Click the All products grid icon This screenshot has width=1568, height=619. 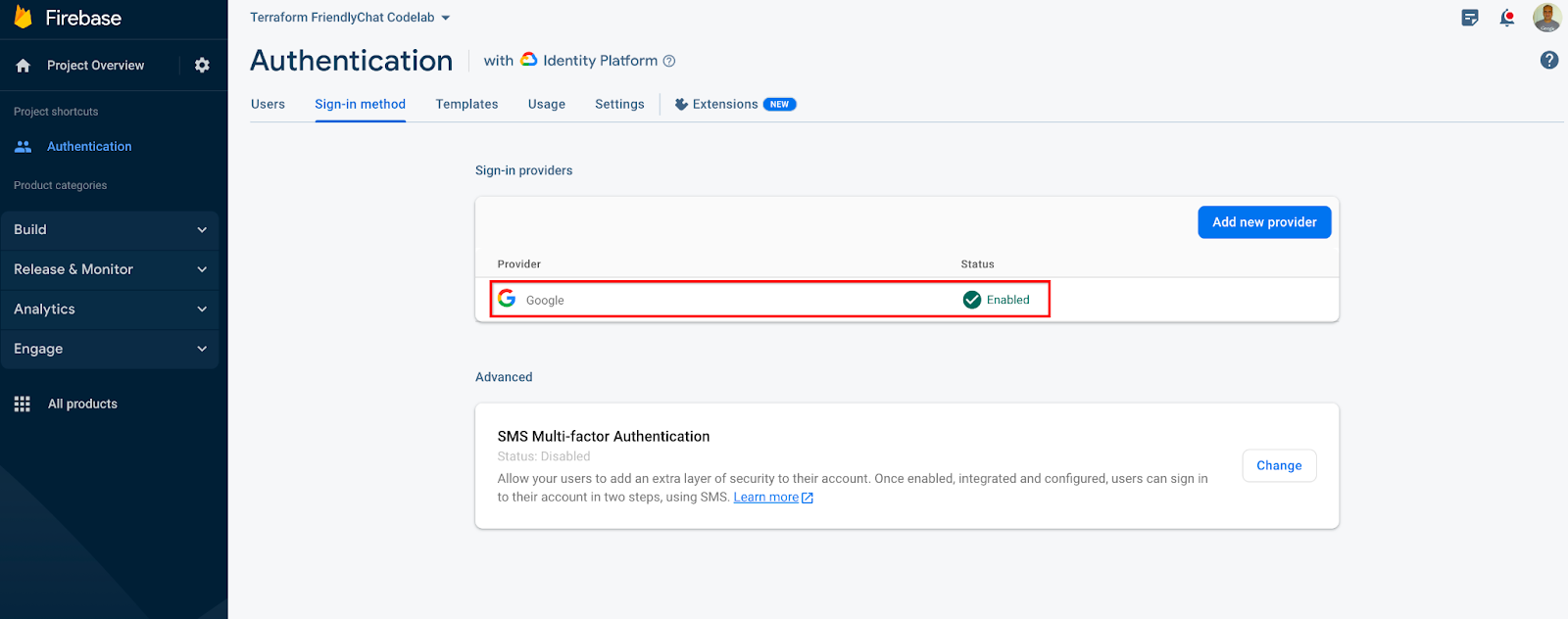tap(23, 404)
